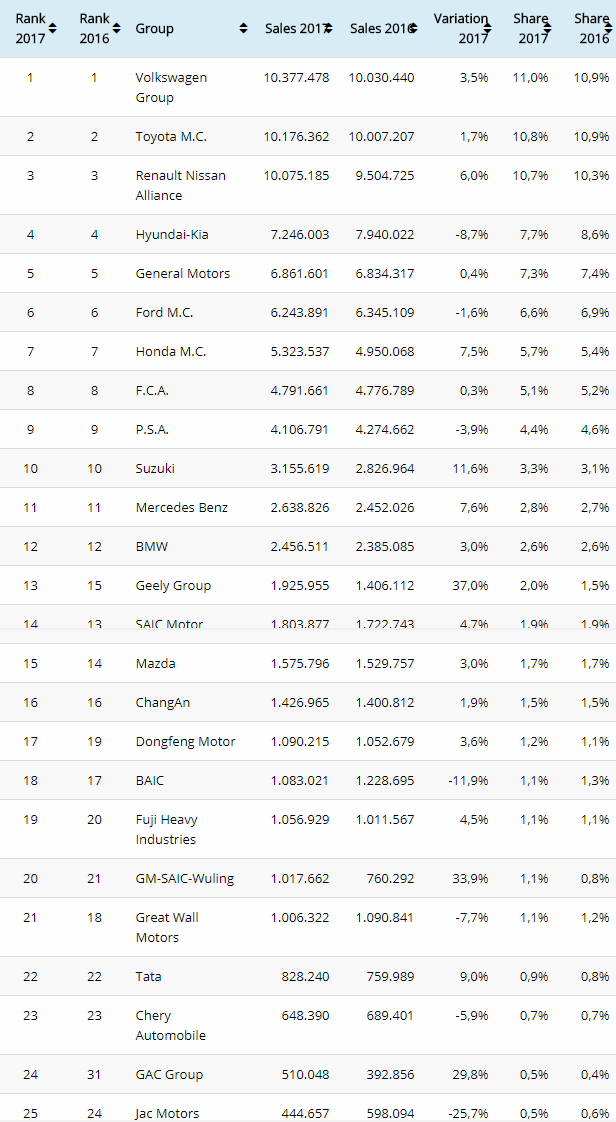Toggle Variation 2017 sort arrows
Viewport: 616px width, 1122px height.
491,28
